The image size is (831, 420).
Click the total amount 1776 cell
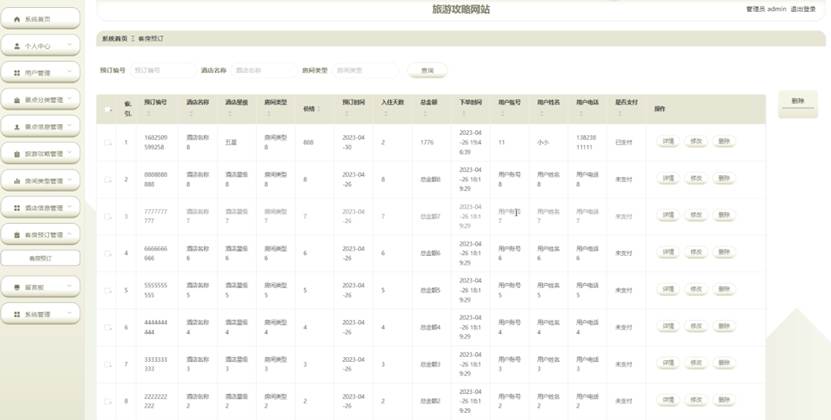click(x=427, y=143)
